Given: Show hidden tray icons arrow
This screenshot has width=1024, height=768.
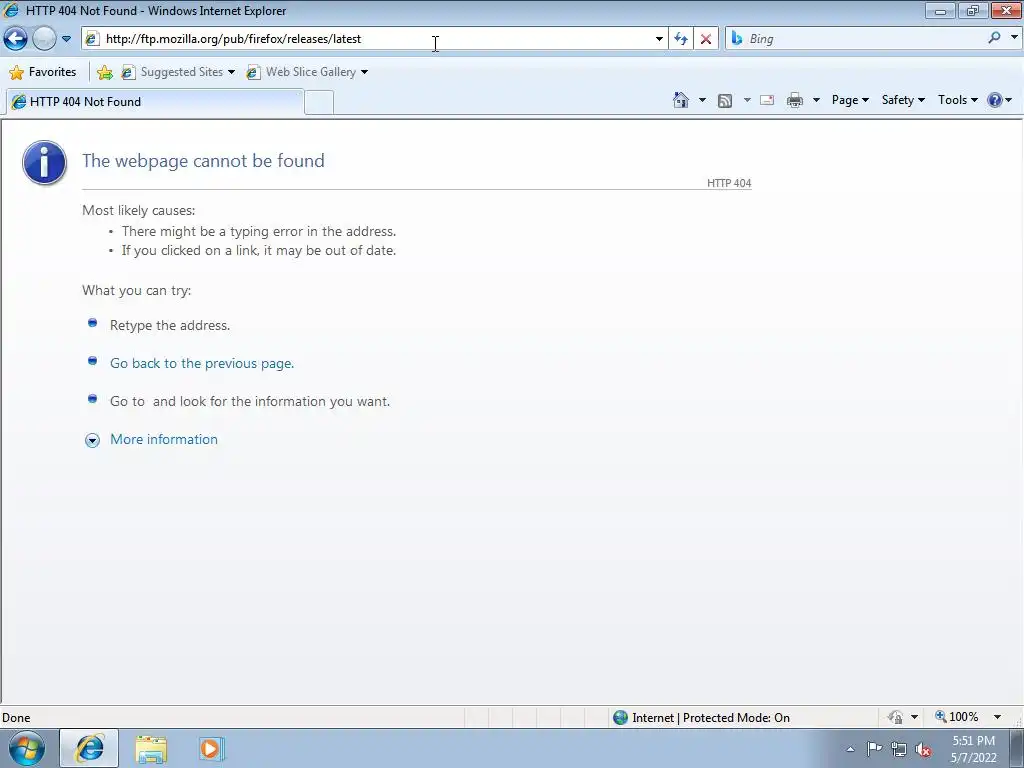Looking at the screenshot, I should tap(850, 749).
